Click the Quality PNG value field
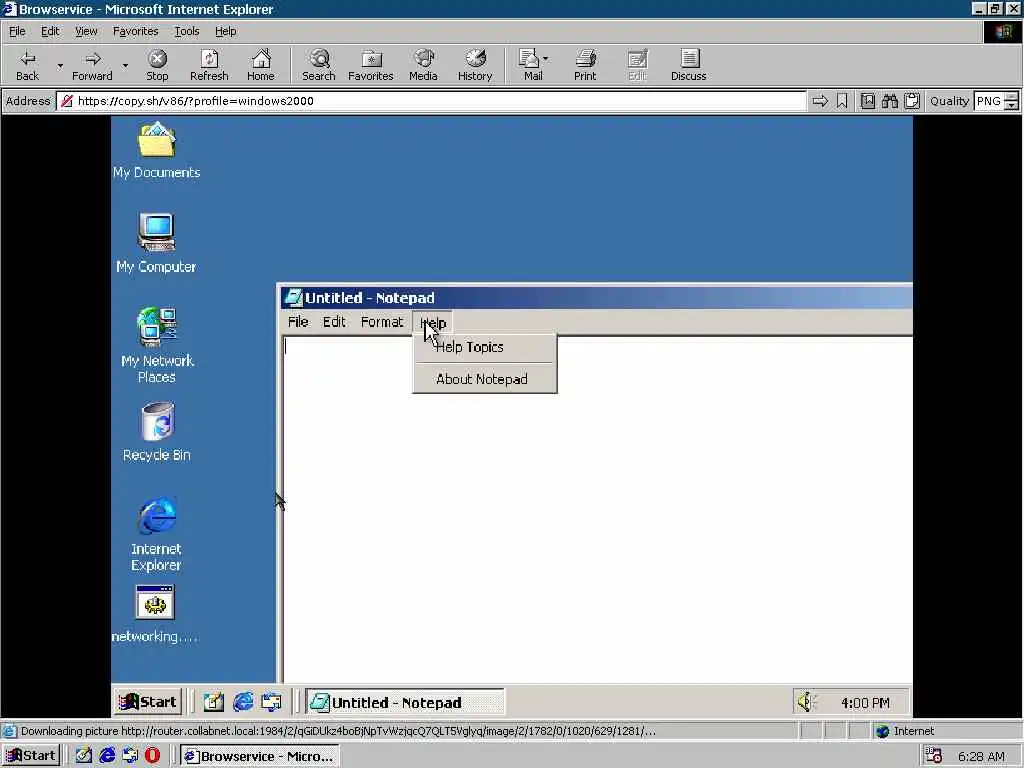Image resolution: width=1024 pixels, height=768 pixels. (x=989, y=101)
